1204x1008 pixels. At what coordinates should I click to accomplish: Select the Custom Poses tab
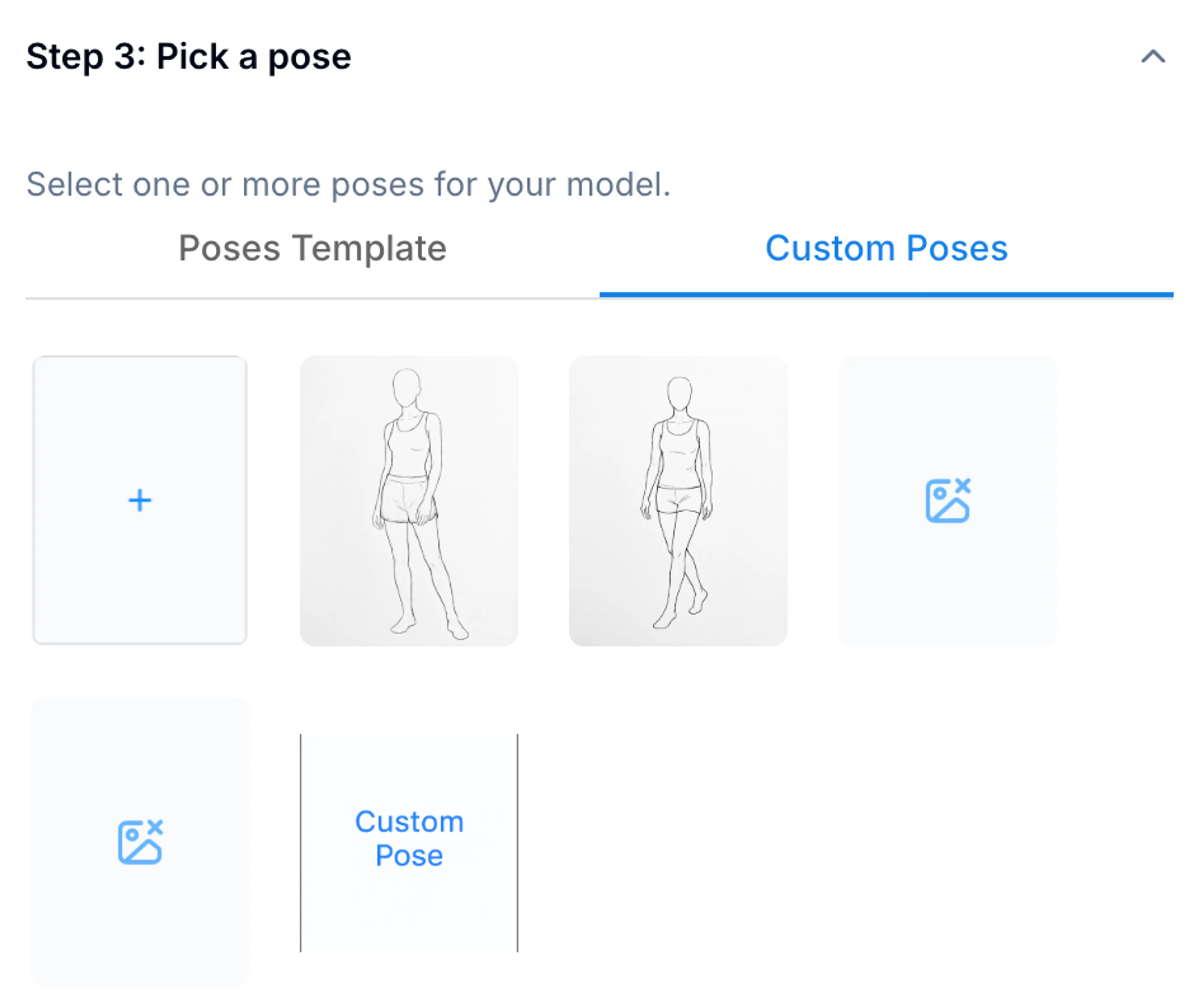tap(886, 248)
